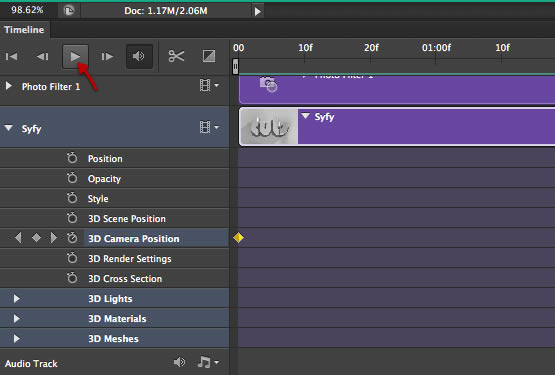This screenshot has height=375, width=555.
Task: Add a keyframe on 3D Camera Position
Action: pos(36,238)
